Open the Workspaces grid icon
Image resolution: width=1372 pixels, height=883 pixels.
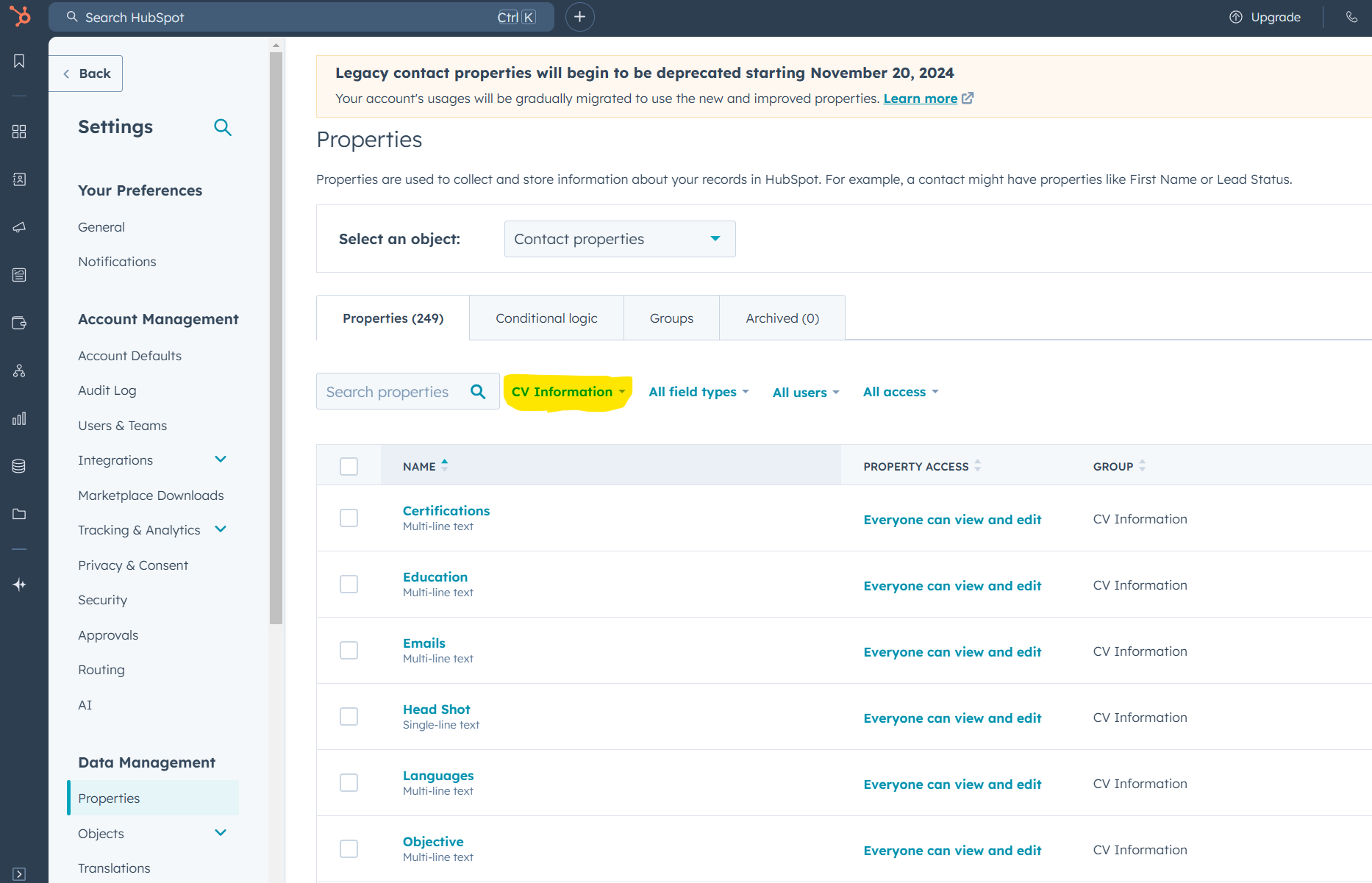pos(19,132)
